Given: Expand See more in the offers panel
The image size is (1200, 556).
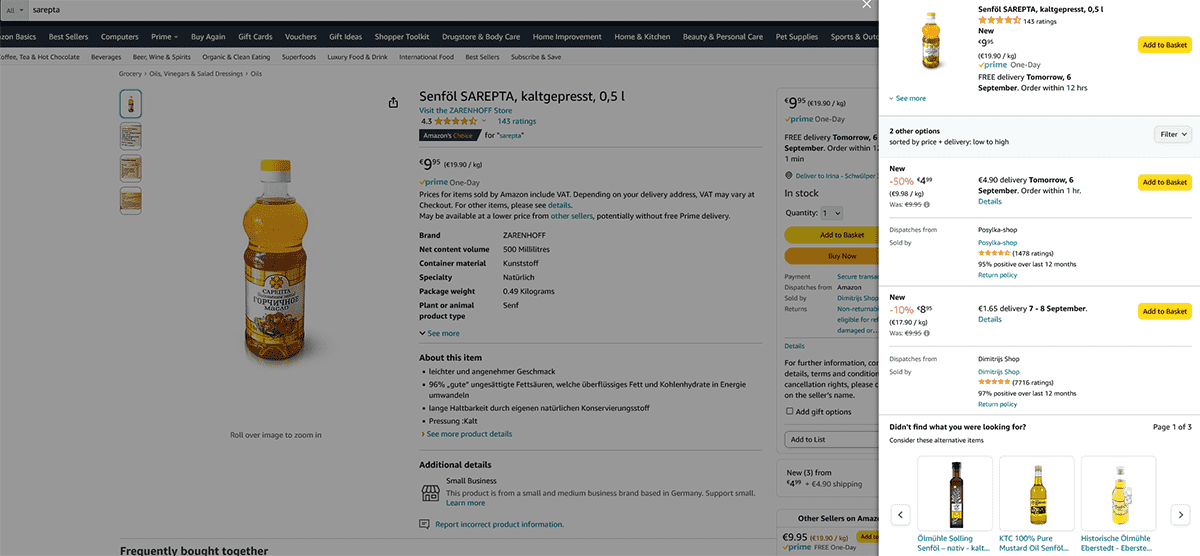Looking at the screenshot, I should click(908, 99).
